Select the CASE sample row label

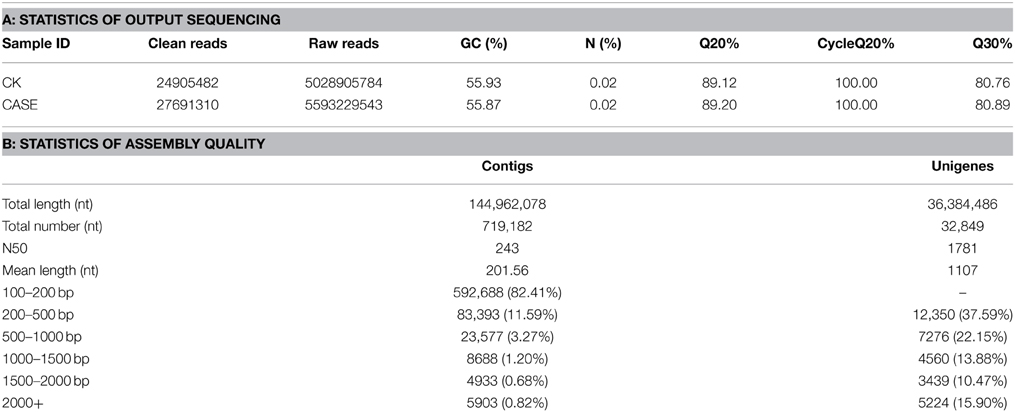tap(20, 104)
